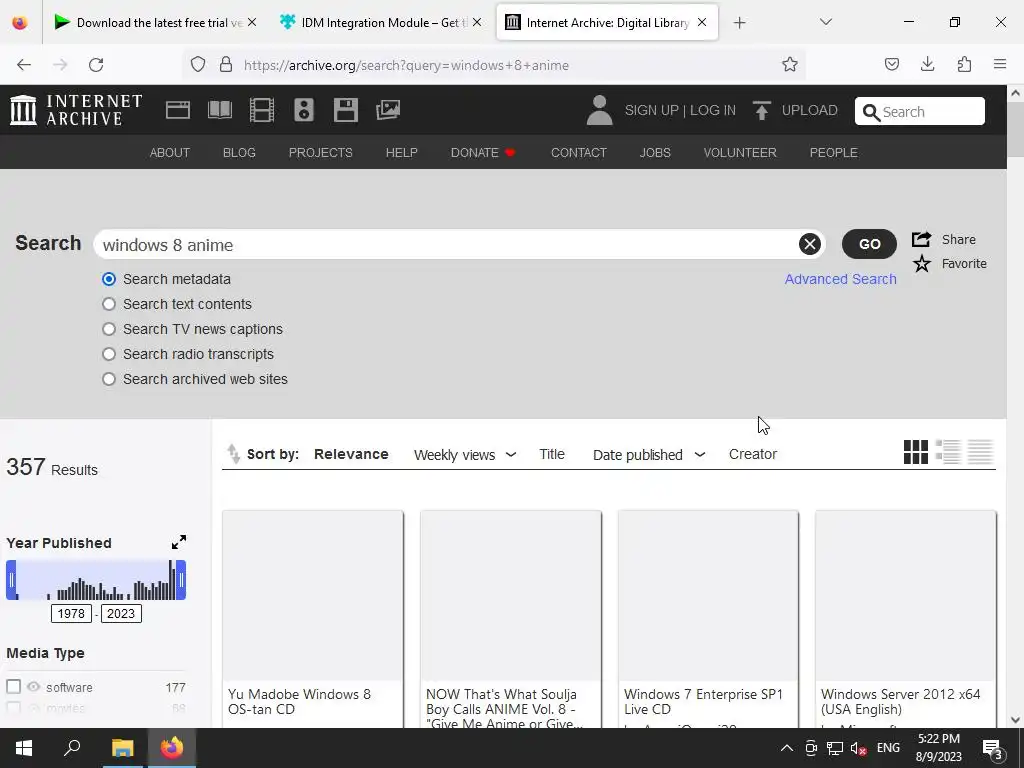Viewport: 1024px width, 768px height.
Task: Switch to extended list view
Action: pyautogui.click(x=948, y=452)
